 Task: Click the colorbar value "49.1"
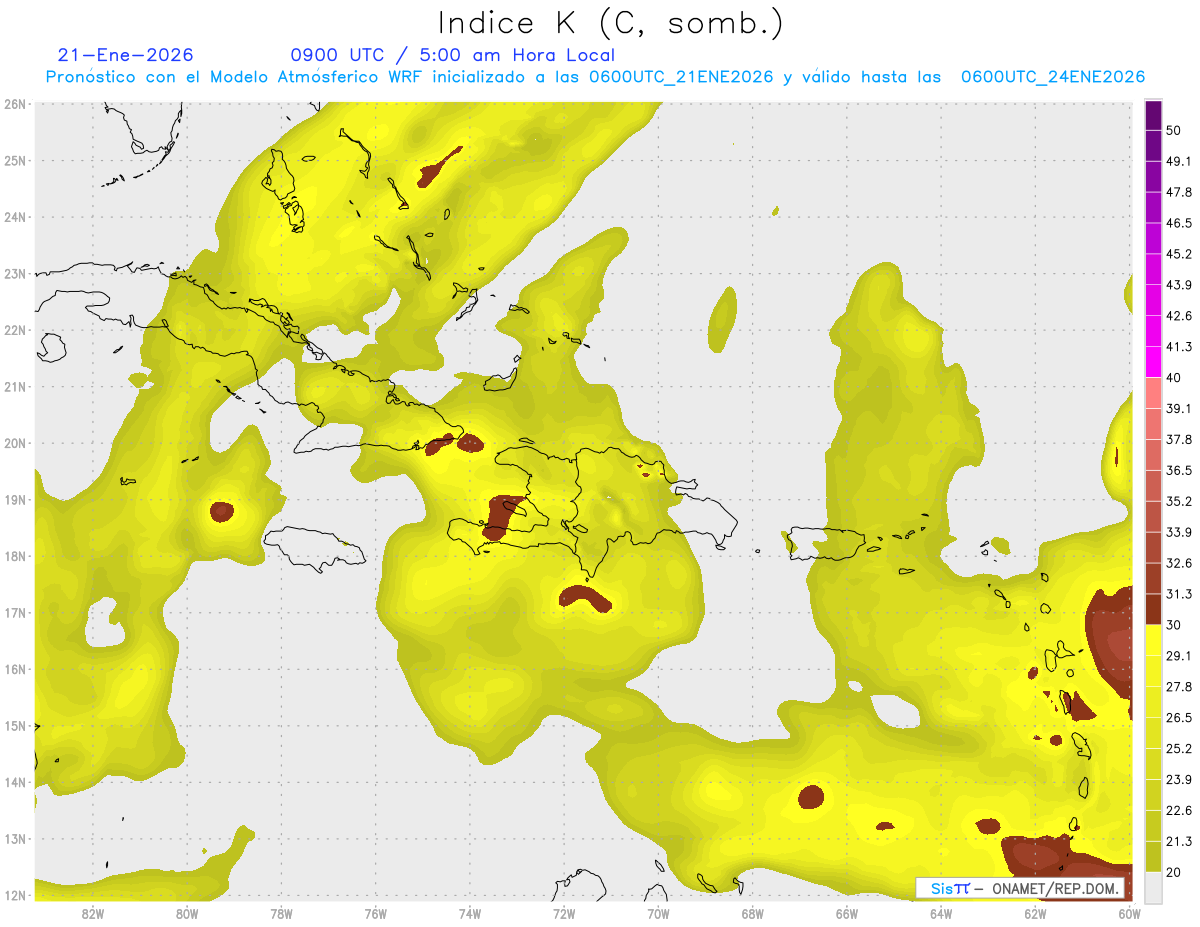point(1178,161)
